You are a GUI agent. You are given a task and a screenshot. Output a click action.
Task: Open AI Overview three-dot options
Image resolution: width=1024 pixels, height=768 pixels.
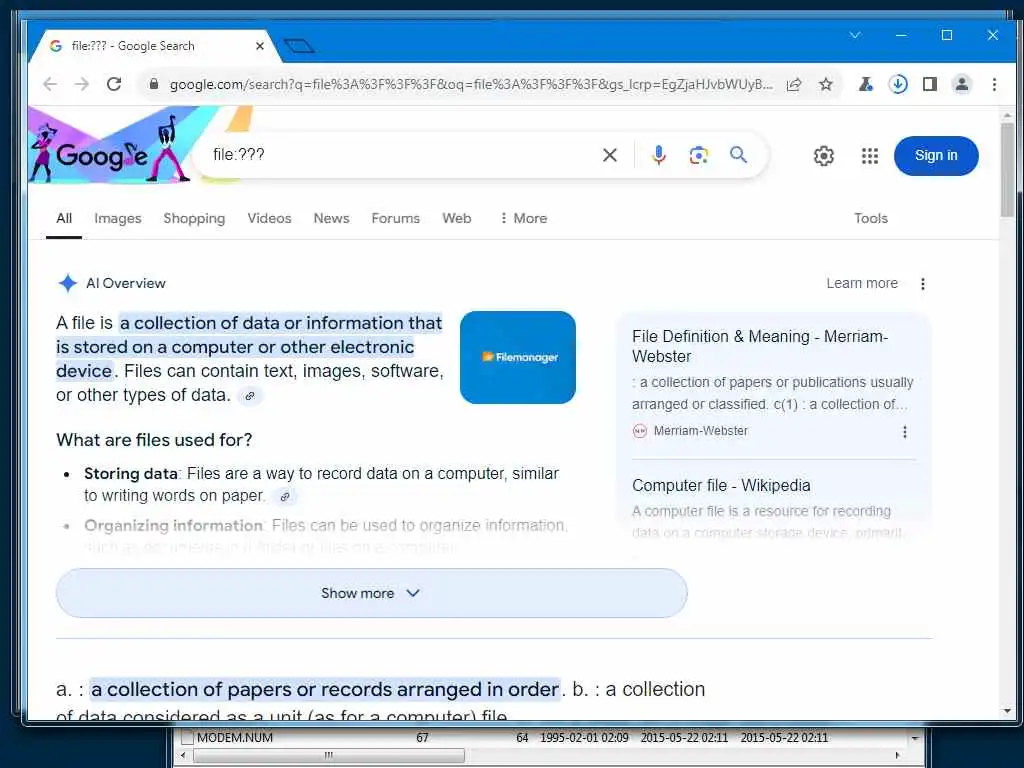point(923,283)
